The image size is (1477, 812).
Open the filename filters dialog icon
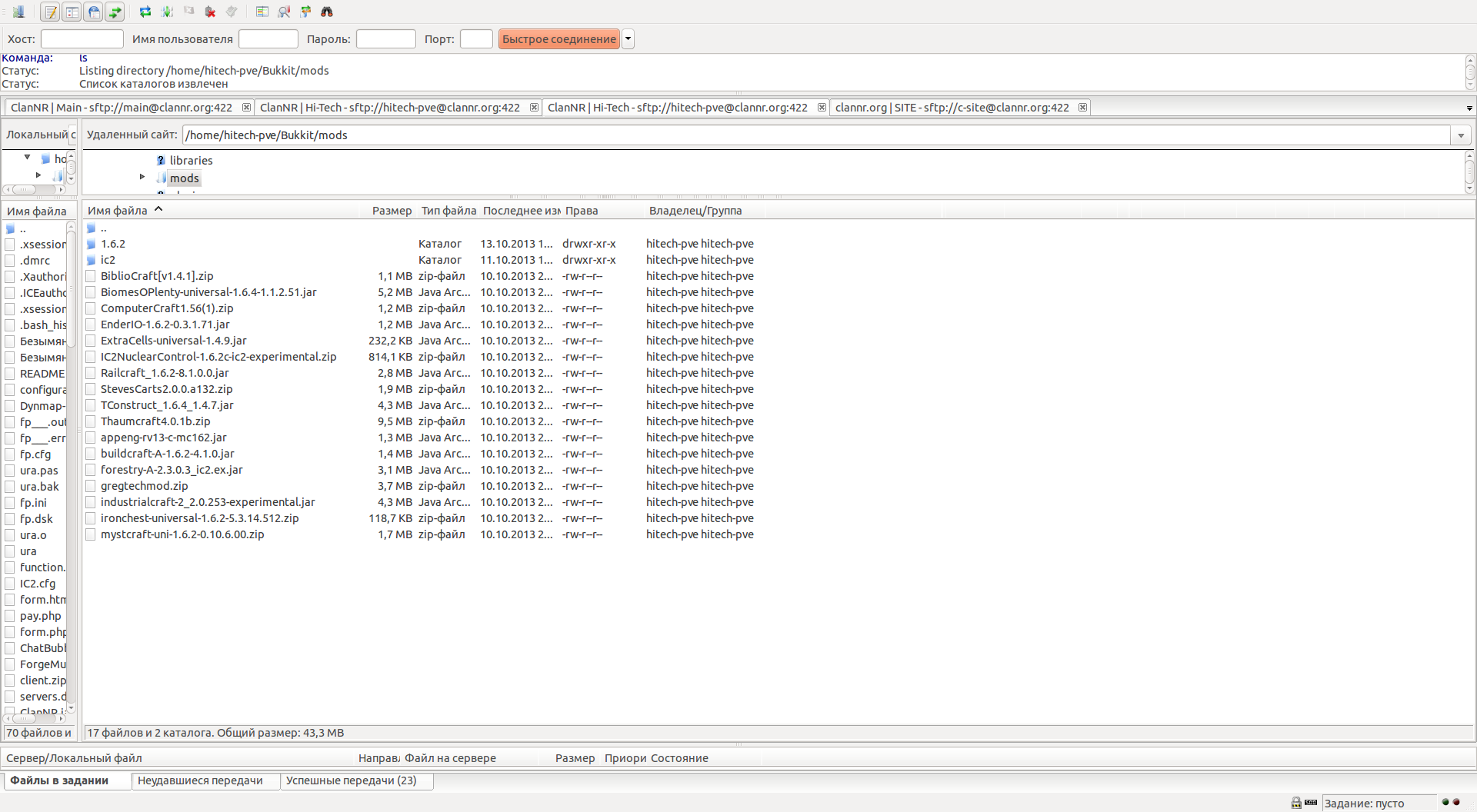[262, 12]
